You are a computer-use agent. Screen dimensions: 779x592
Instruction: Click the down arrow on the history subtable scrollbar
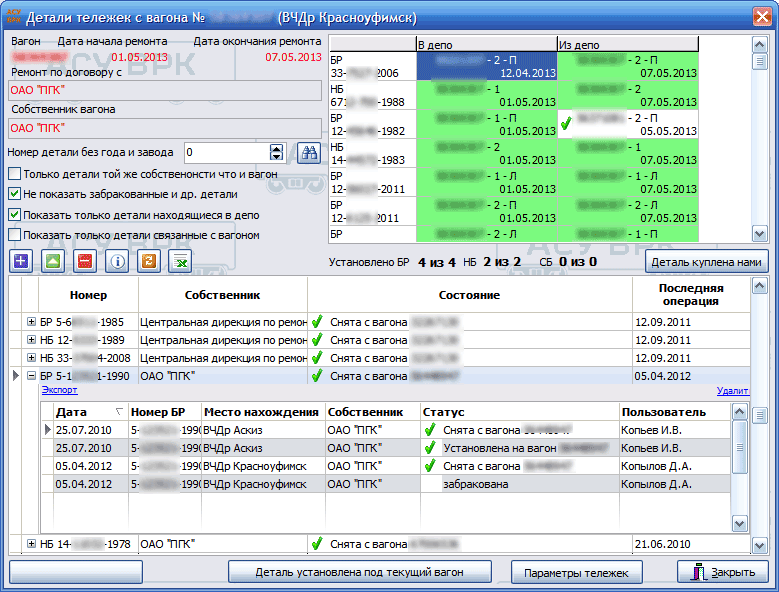[740, 523]
